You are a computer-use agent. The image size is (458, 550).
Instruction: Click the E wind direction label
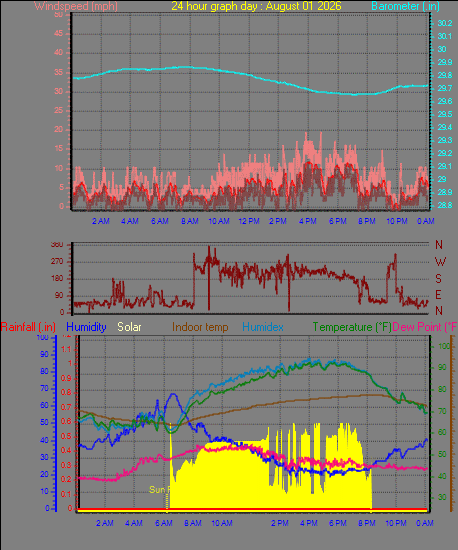(438, 295)
